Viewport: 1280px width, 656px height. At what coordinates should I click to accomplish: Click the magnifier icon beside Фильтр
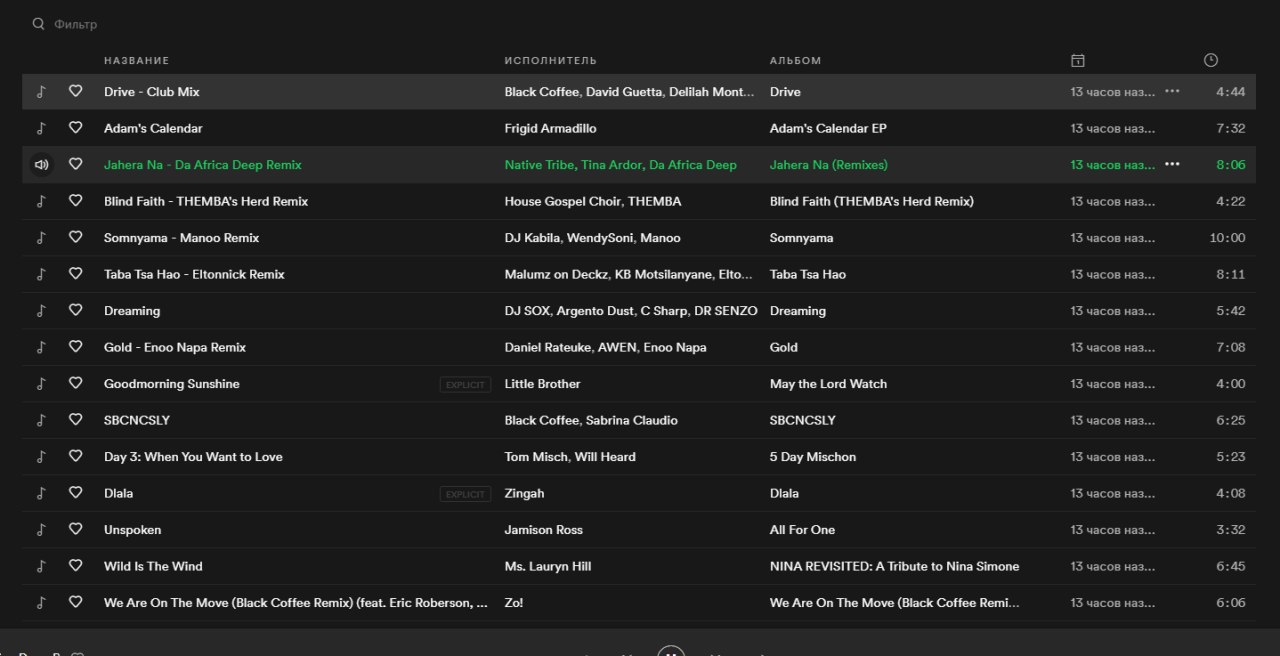(x=38, y=24)
